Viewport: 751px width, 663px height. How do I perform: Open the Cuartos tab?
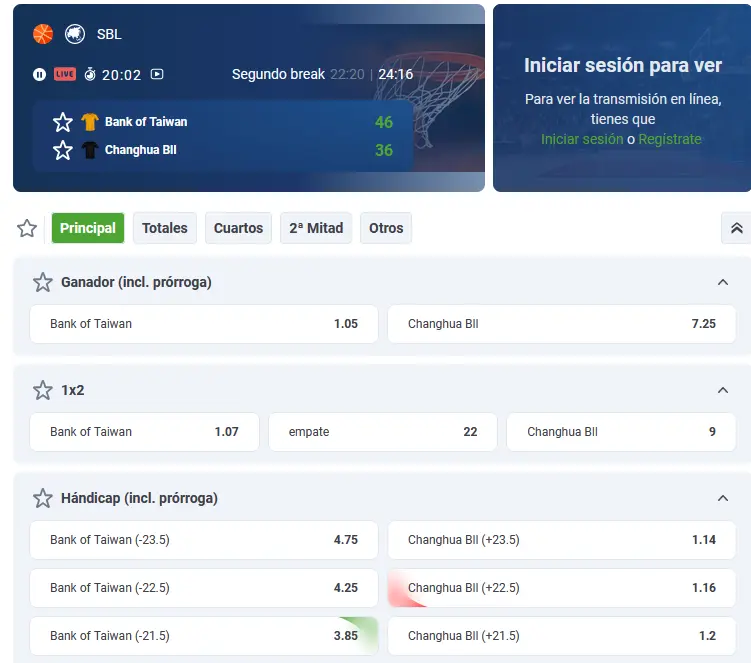click(x=238, y=228)
